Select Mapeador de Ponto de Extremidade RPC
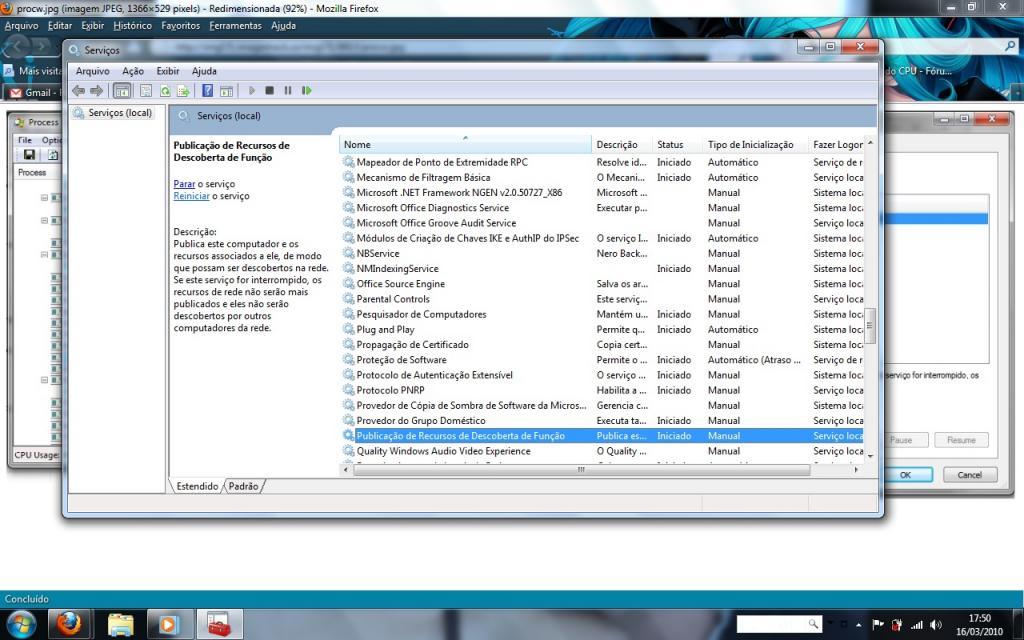The image size is (1024, 640). click(x=601, y=163)
